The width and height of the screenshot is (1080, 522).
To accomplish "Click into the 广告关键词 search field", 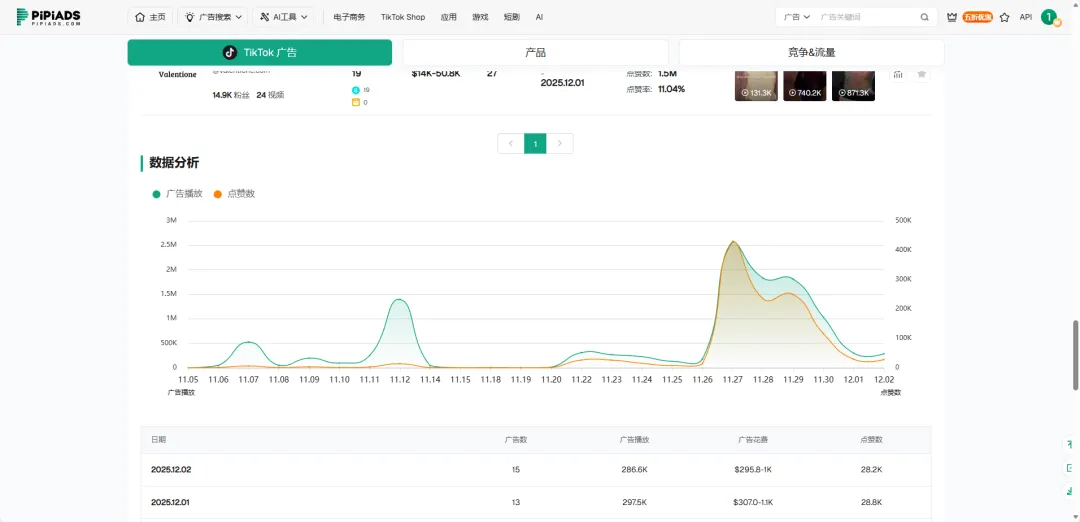I will (x=865, y=17).
